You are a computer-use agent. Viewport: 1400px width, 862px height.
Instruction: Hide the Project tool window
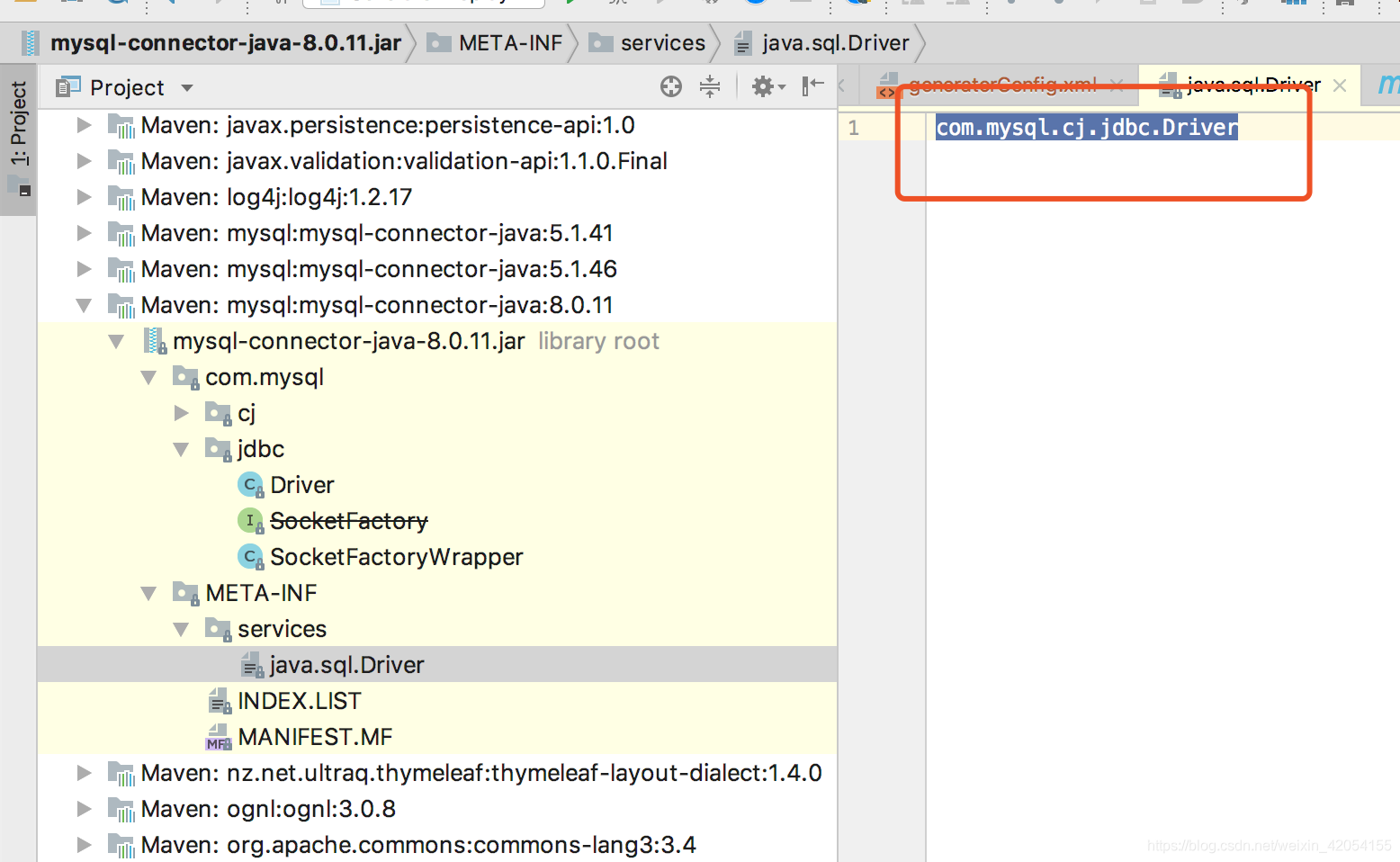(x=812, y=86)
